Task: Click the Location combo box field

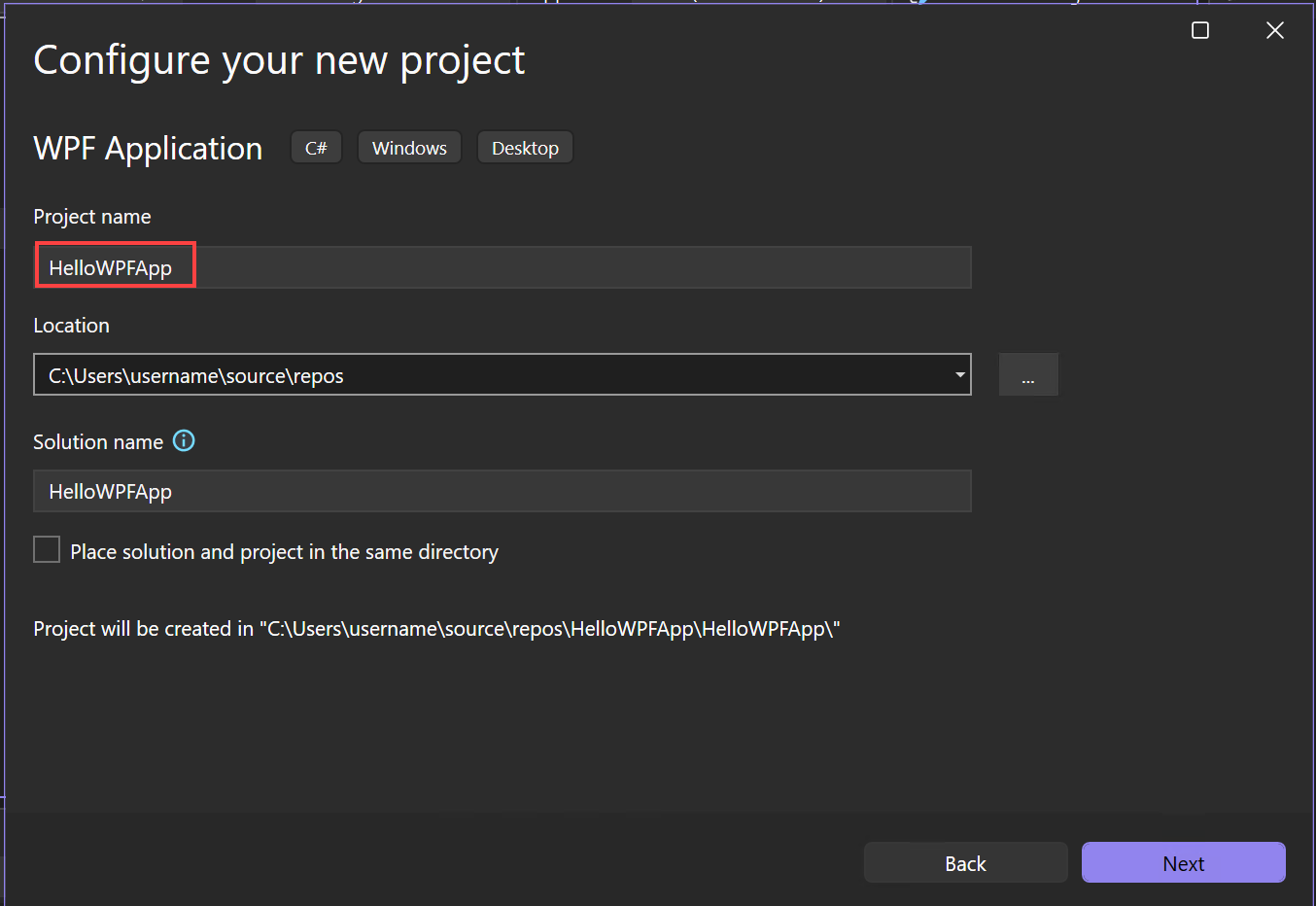Action: tap(486, 374)
